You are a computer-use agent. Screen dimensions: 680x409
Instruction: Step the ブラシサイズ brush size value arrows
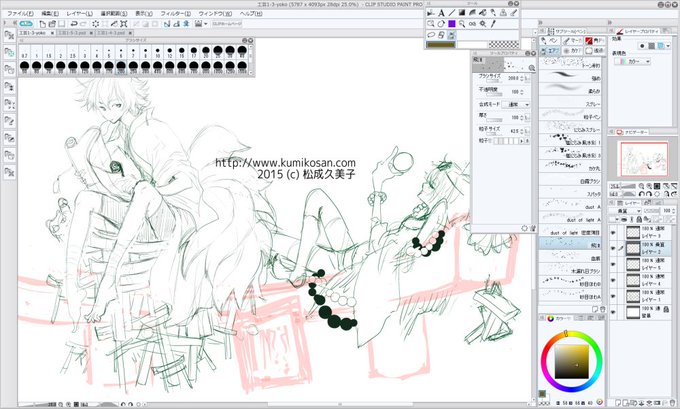[521, 79]
